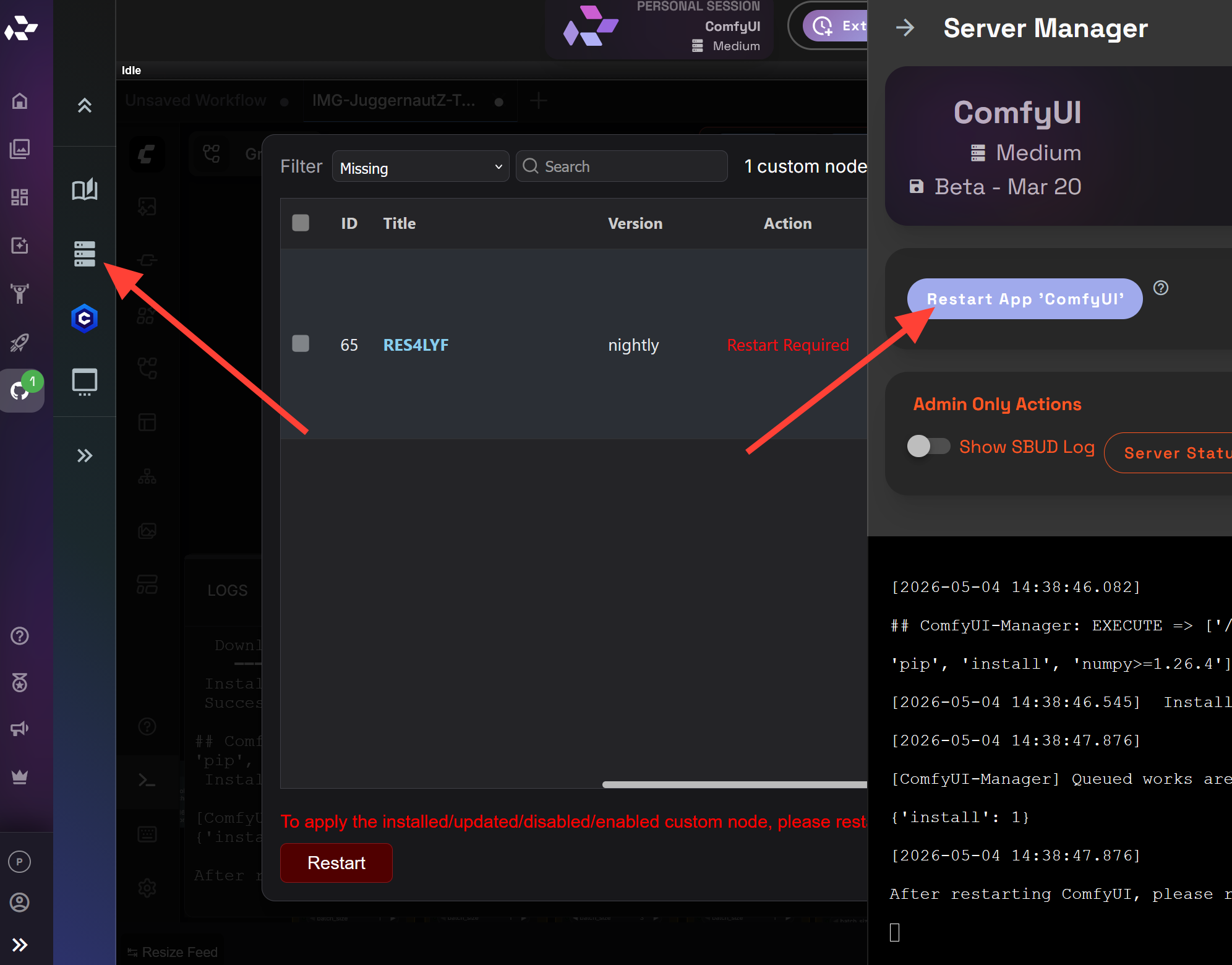The width and height of the screenshot is (1232, 965).
Task: Switch to the Unsaved Workflow tab
Action: (196, 100)
